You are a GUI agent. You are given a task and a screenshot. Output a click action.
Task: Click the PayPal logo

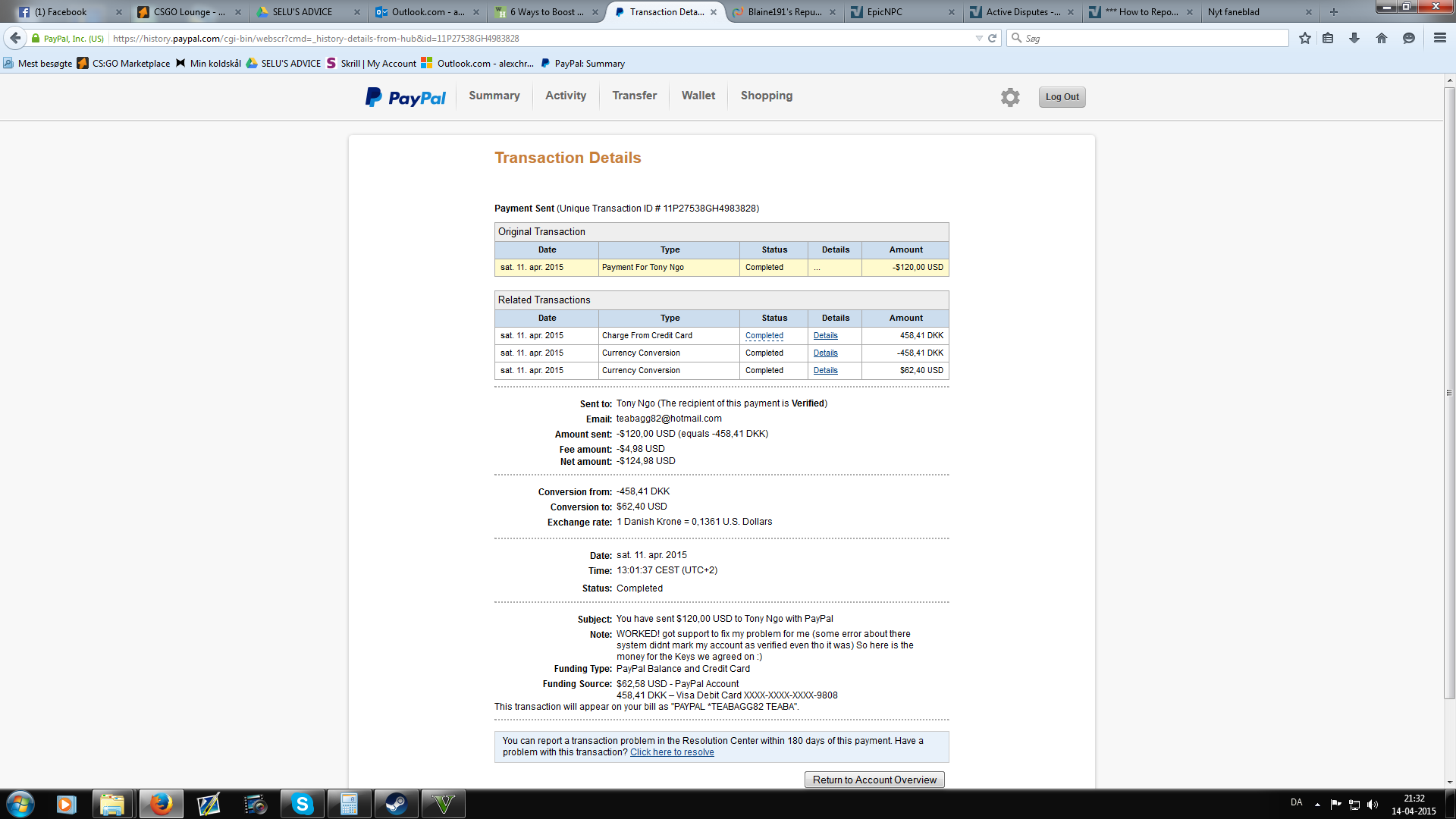tap(406, 97)
